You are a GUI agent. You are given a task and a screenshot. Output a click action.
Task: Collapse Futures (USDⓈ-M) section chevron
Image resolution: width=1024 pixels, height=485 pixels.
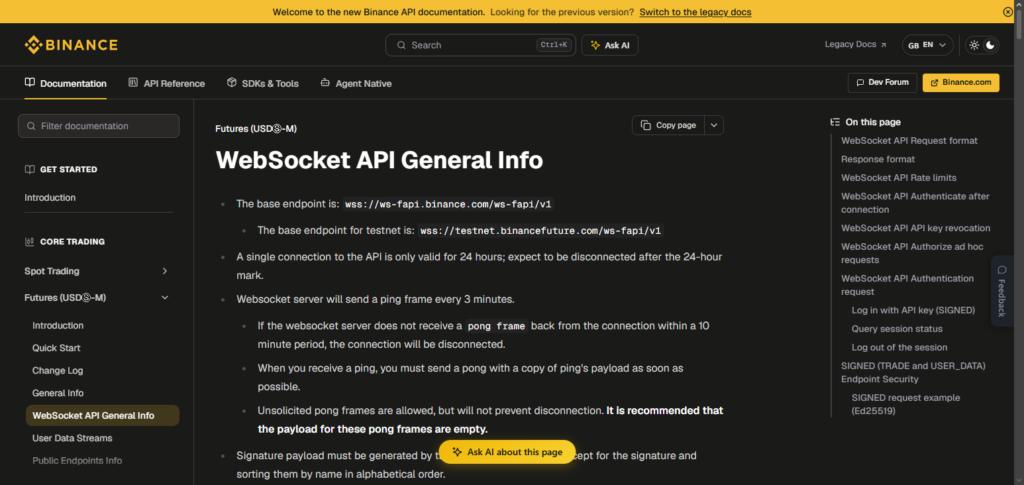pos(165,298)
